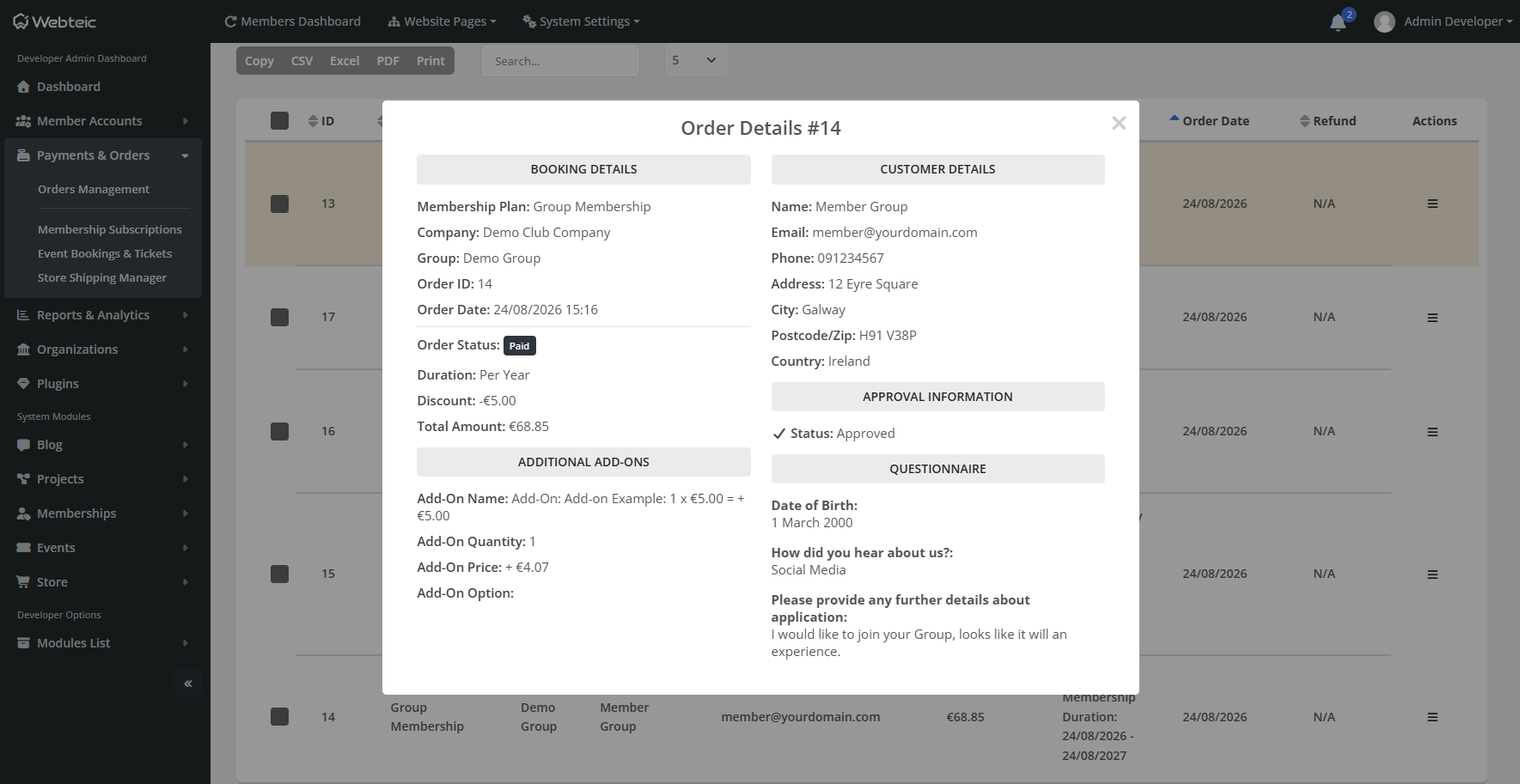1520x784 pixels.
Task: Sort by Refund column arrows
Action: click(1304, 121)
